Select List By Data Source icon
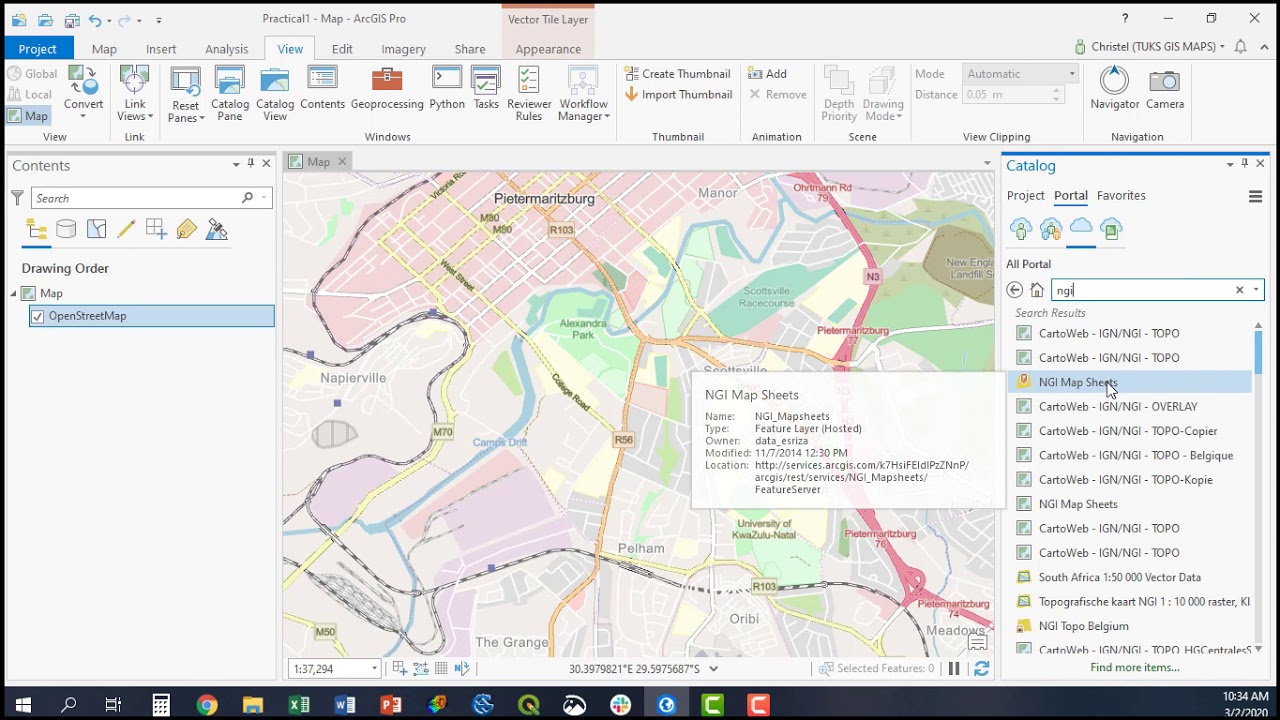The width and height of the screenshot is (1280, 720). click(x=66, y=230)
